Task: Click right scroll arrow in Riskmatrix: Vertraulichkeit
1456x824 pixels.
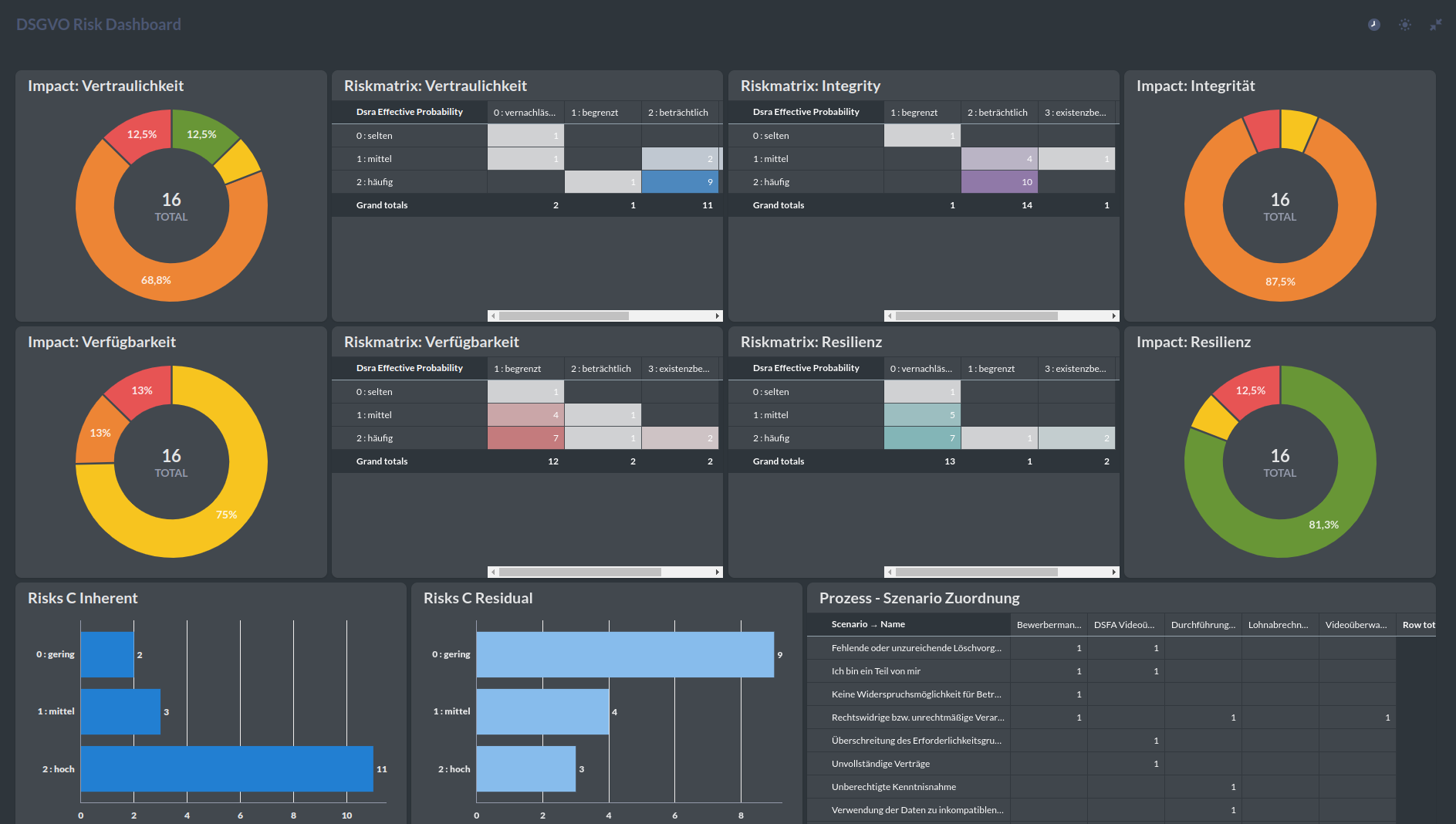Action: click(718, 316)
